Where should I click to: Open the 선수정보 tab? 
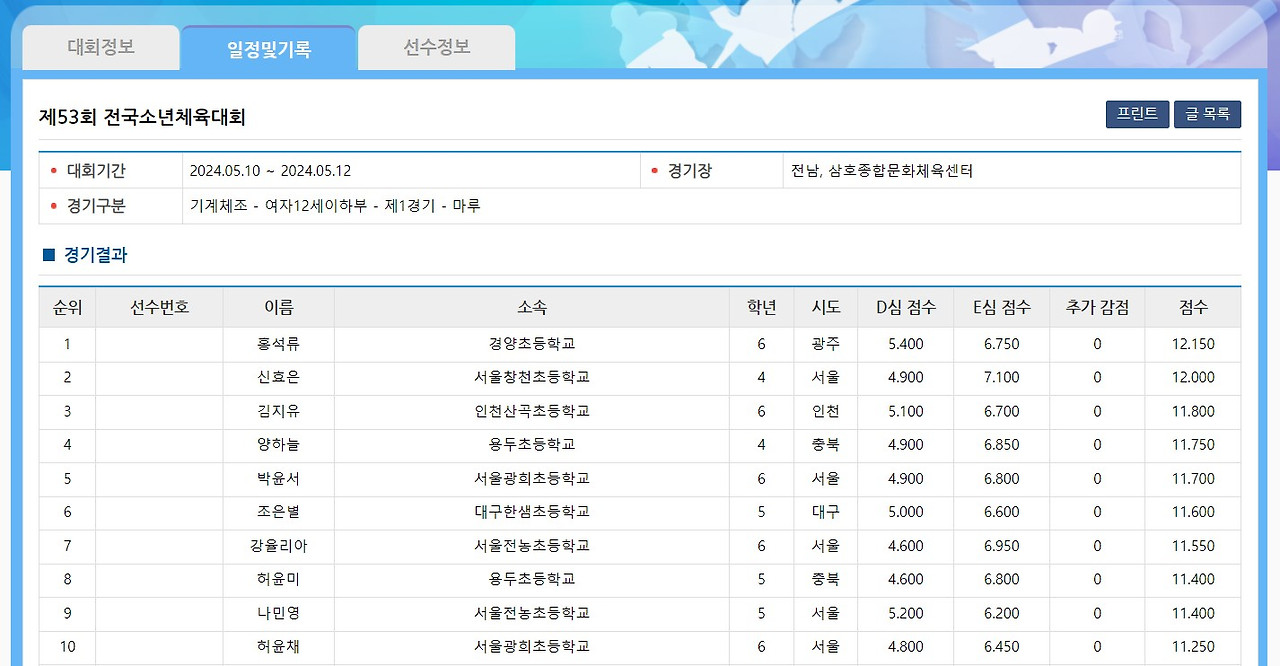[x=435, y=46]
